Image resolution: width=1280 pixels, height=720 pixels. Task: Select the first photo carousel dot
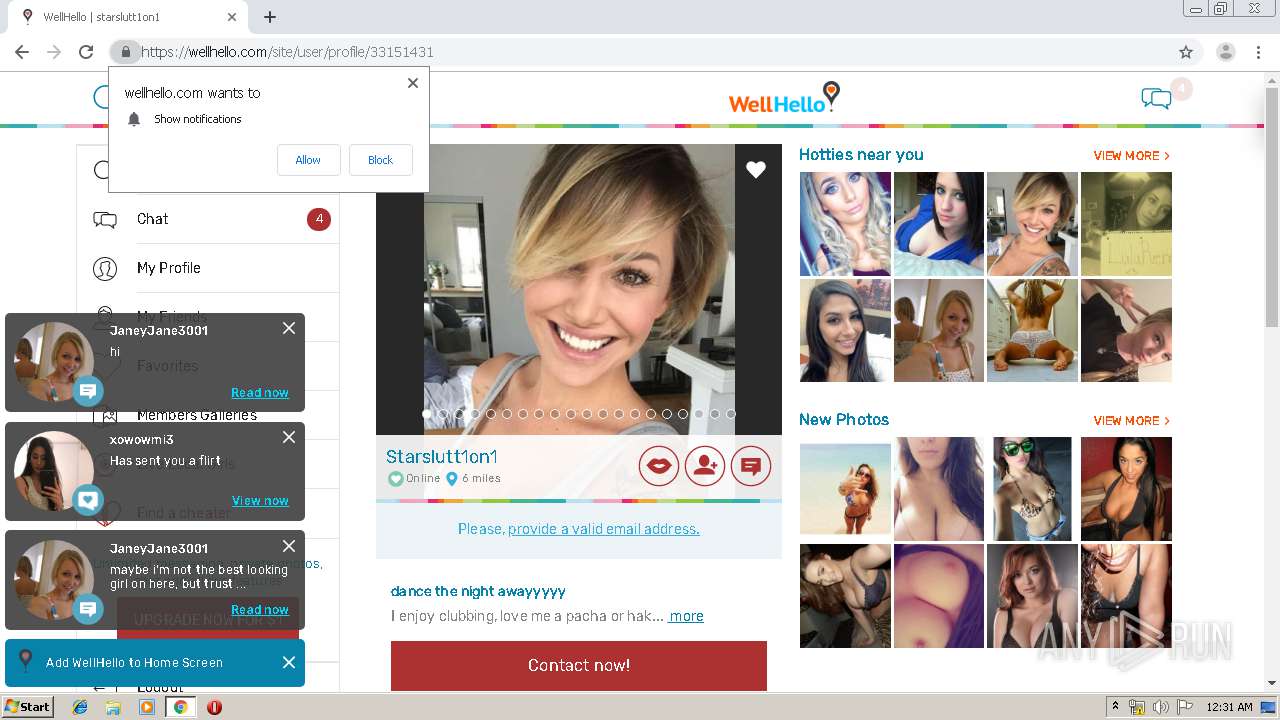427,413
